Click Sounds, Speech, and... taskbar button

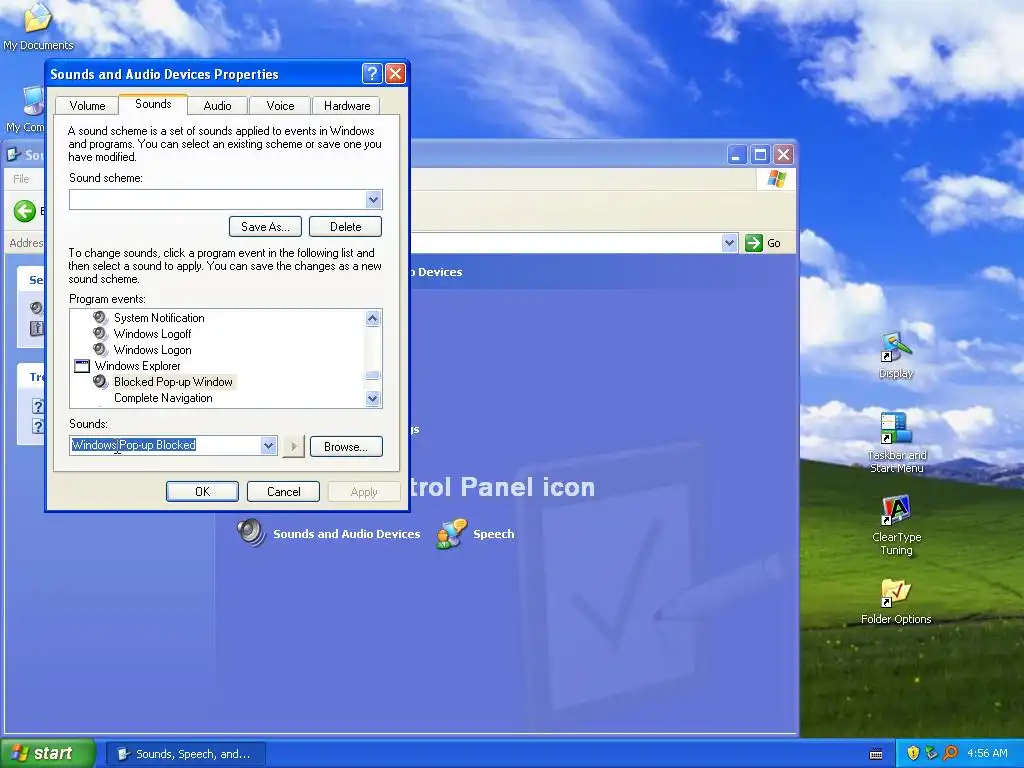pyautogui.click(x=185, y=754)
